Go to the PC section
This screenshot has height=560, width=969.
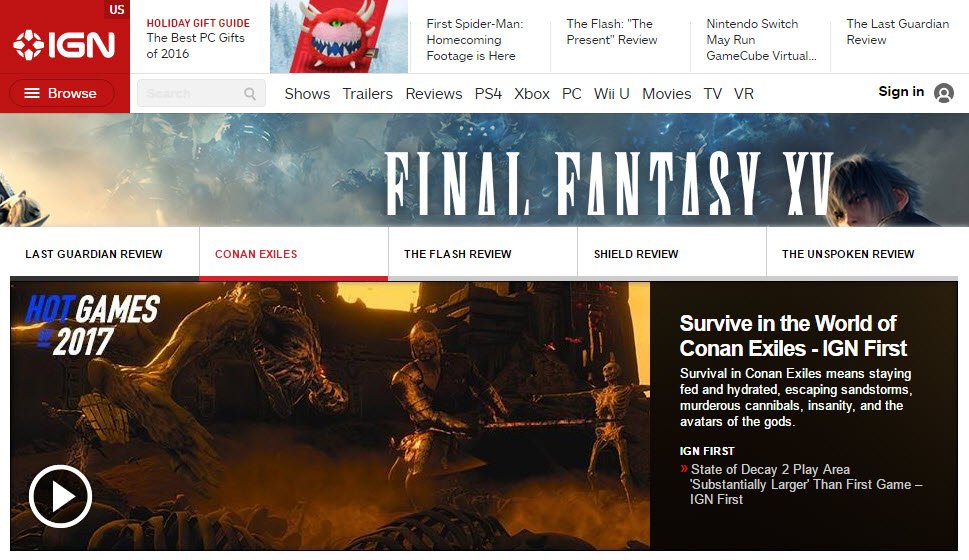[x=572, y=94]
